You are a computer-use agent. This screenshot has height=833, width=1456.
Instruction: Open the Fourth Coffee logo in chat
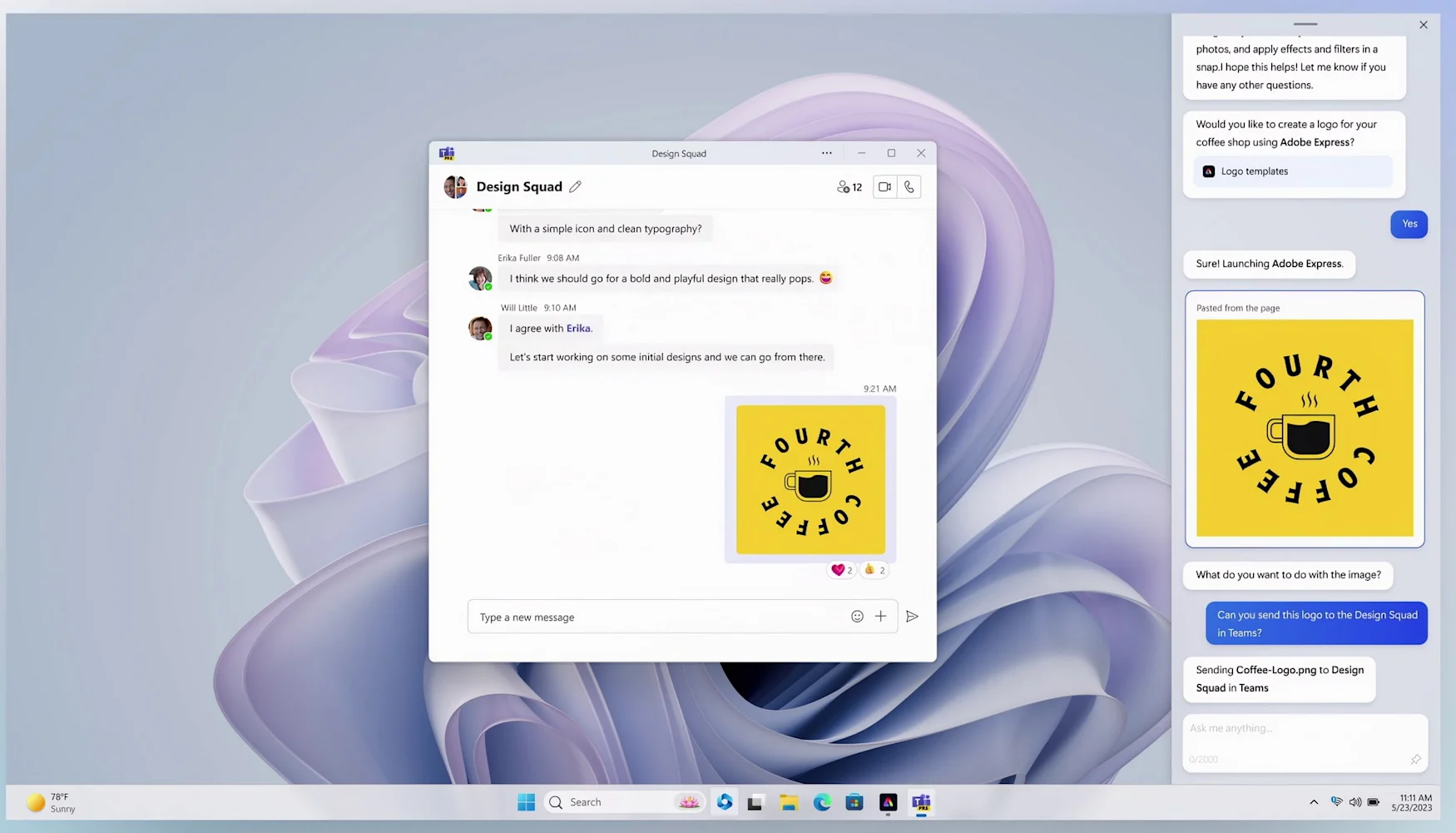(x=810, y=479)
